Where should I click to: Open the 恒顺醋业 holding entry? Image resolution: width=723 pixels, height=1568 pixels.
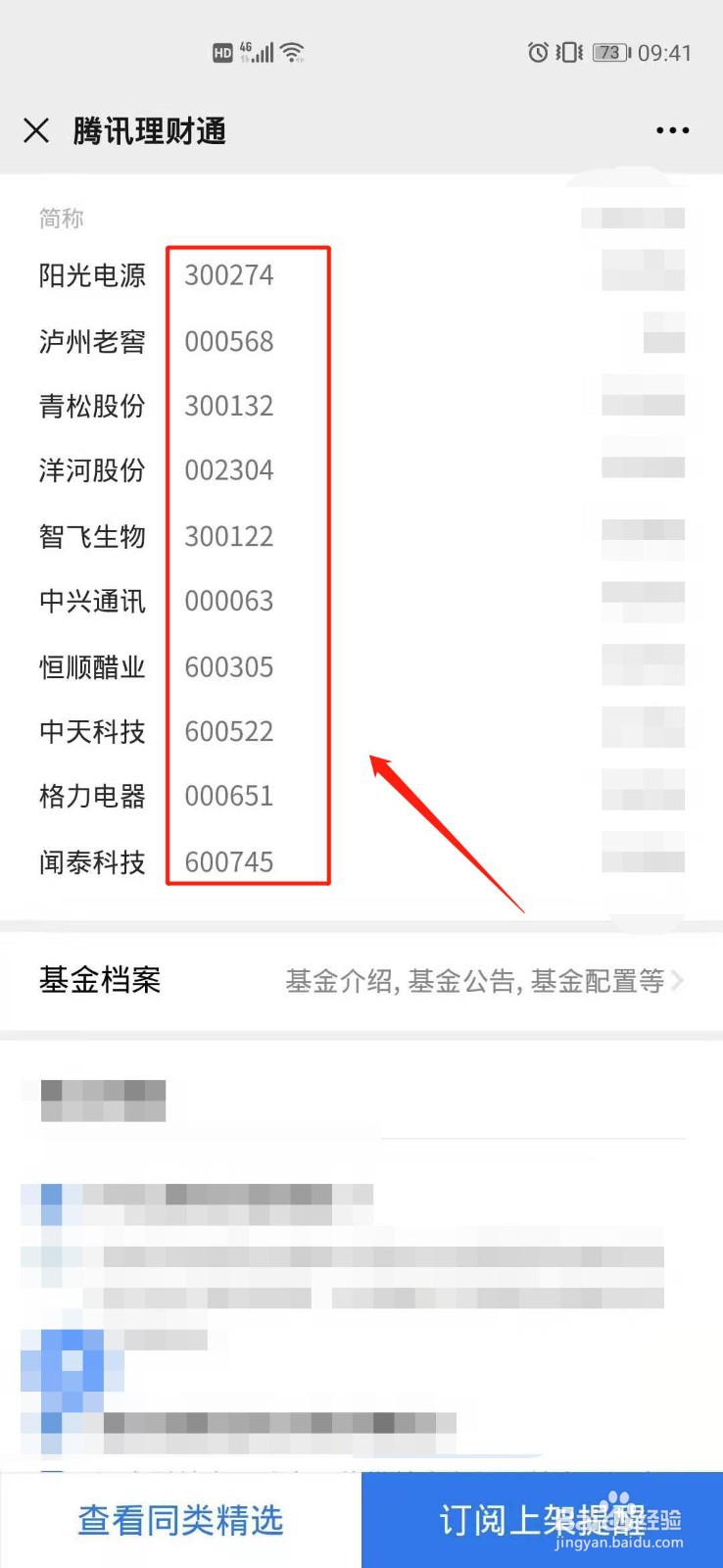(x=361, y=667)
